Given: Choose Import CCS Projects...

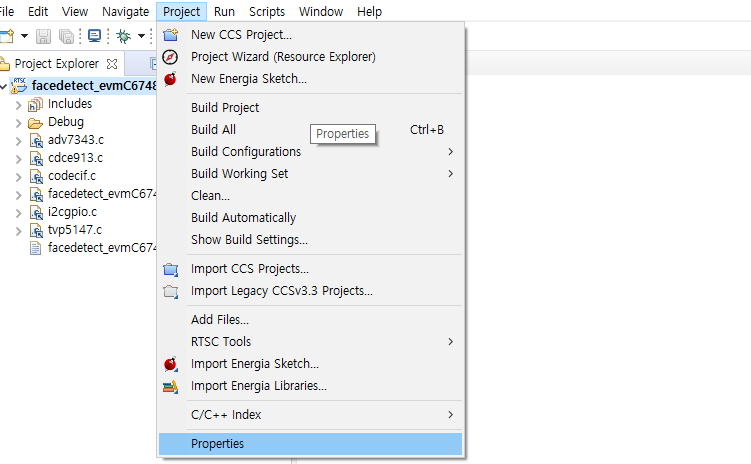Looking at the screenshot, I should click(310, 269).
